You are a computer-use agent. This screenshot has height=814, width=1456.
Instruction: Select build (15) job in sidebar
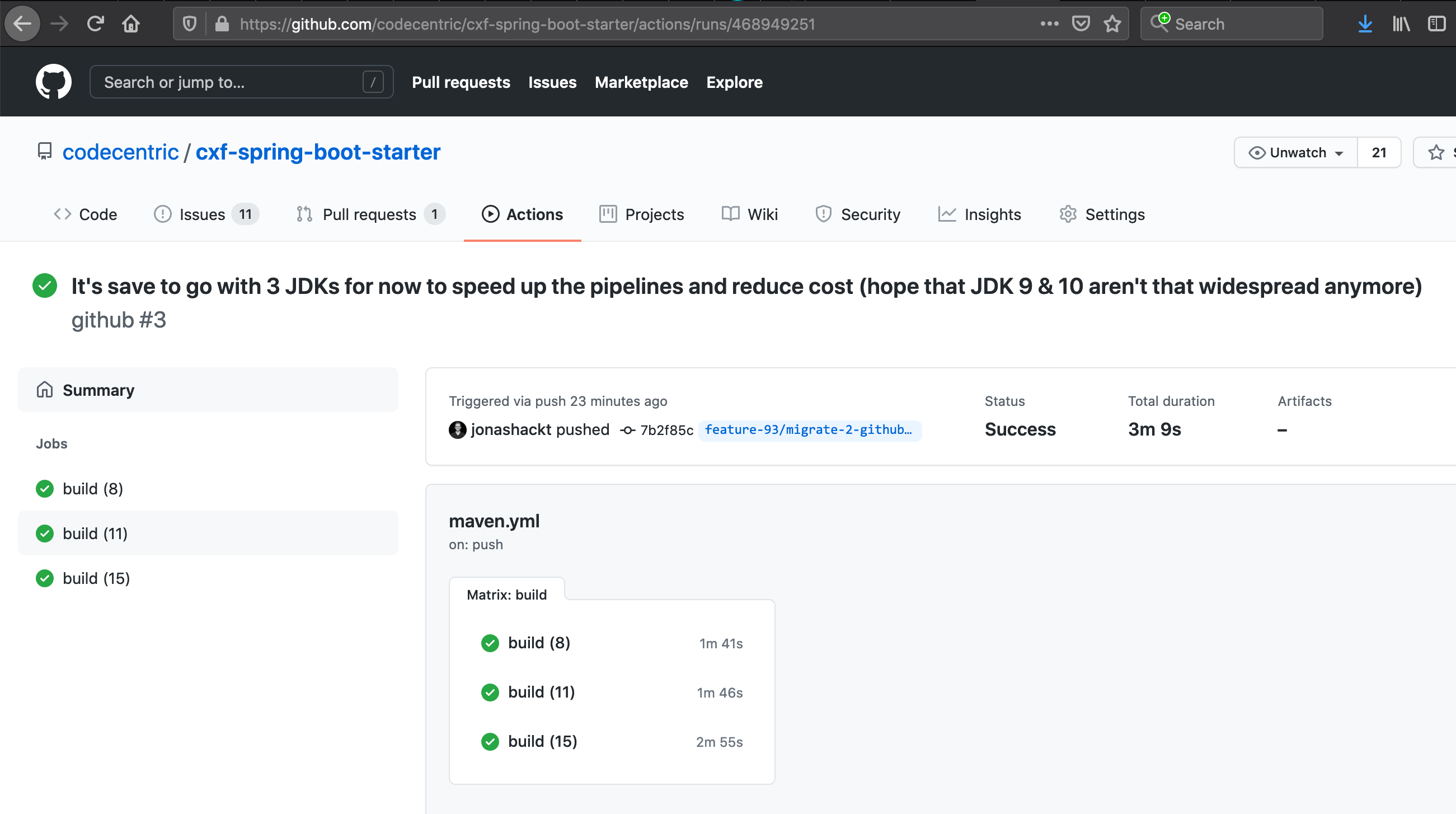tap(96, 578)
